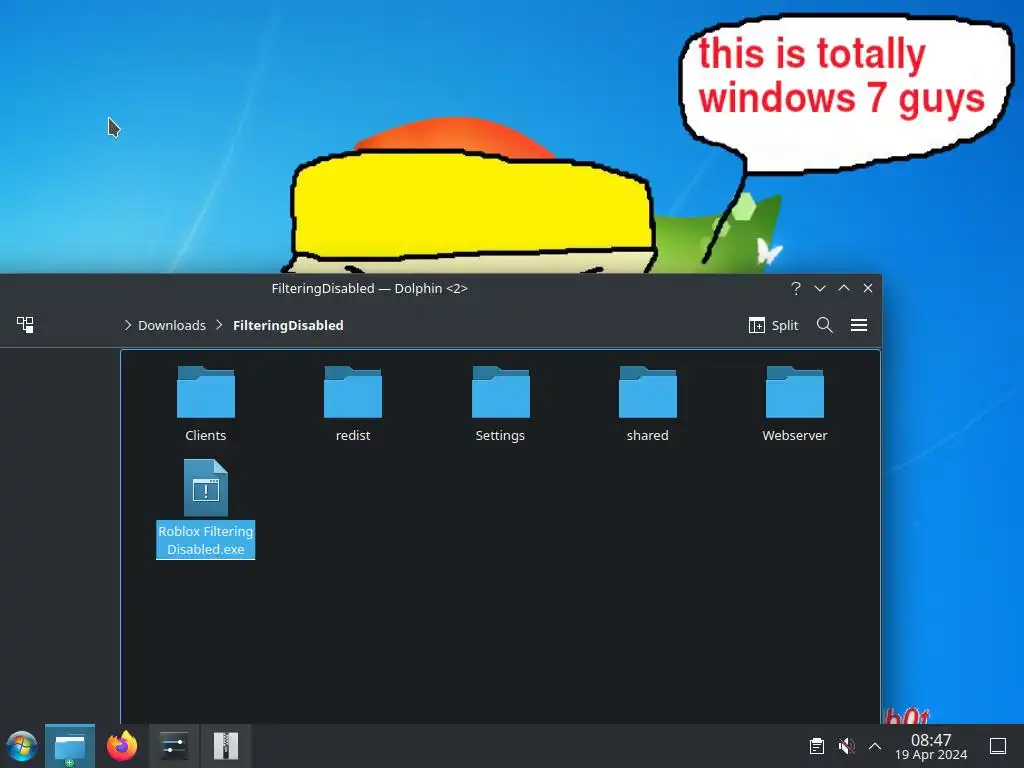Click the show desktop button

998,746
